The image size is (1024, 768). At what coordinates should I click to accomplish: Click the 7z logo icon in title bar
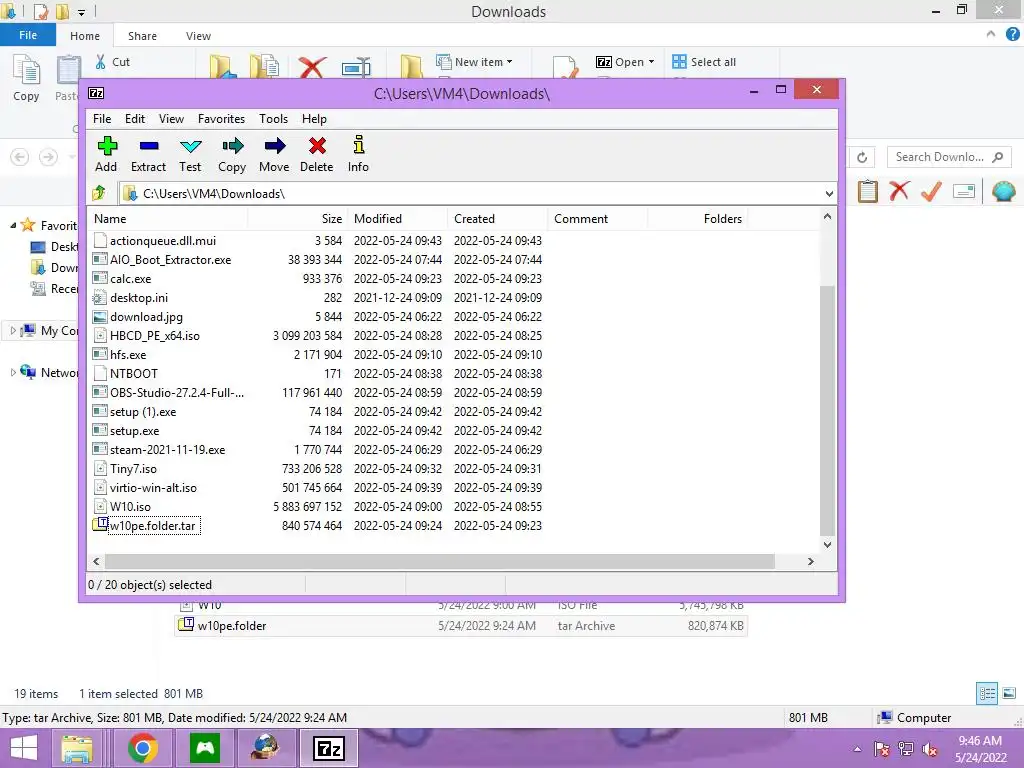pyautogui.click(x=96, y=93)
